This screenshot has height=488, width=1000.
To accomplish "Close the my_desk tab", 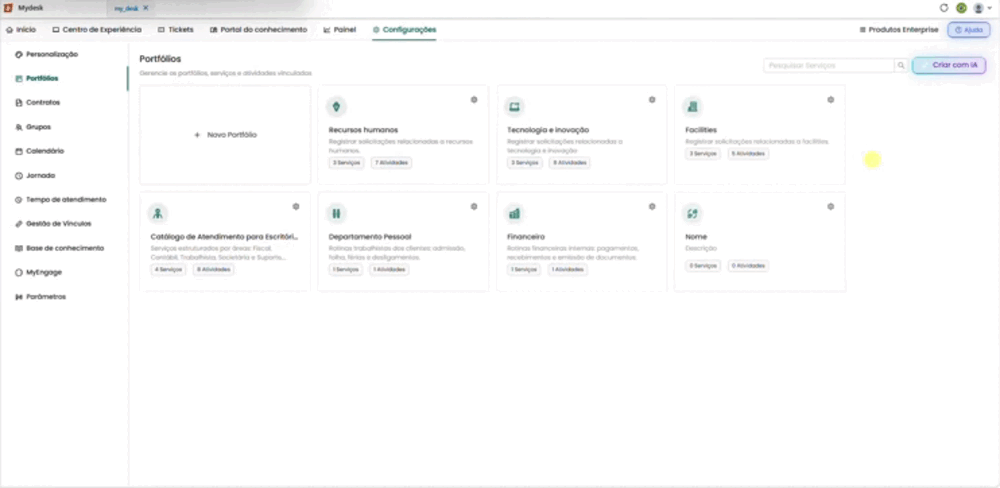I will tap(145, 8).
